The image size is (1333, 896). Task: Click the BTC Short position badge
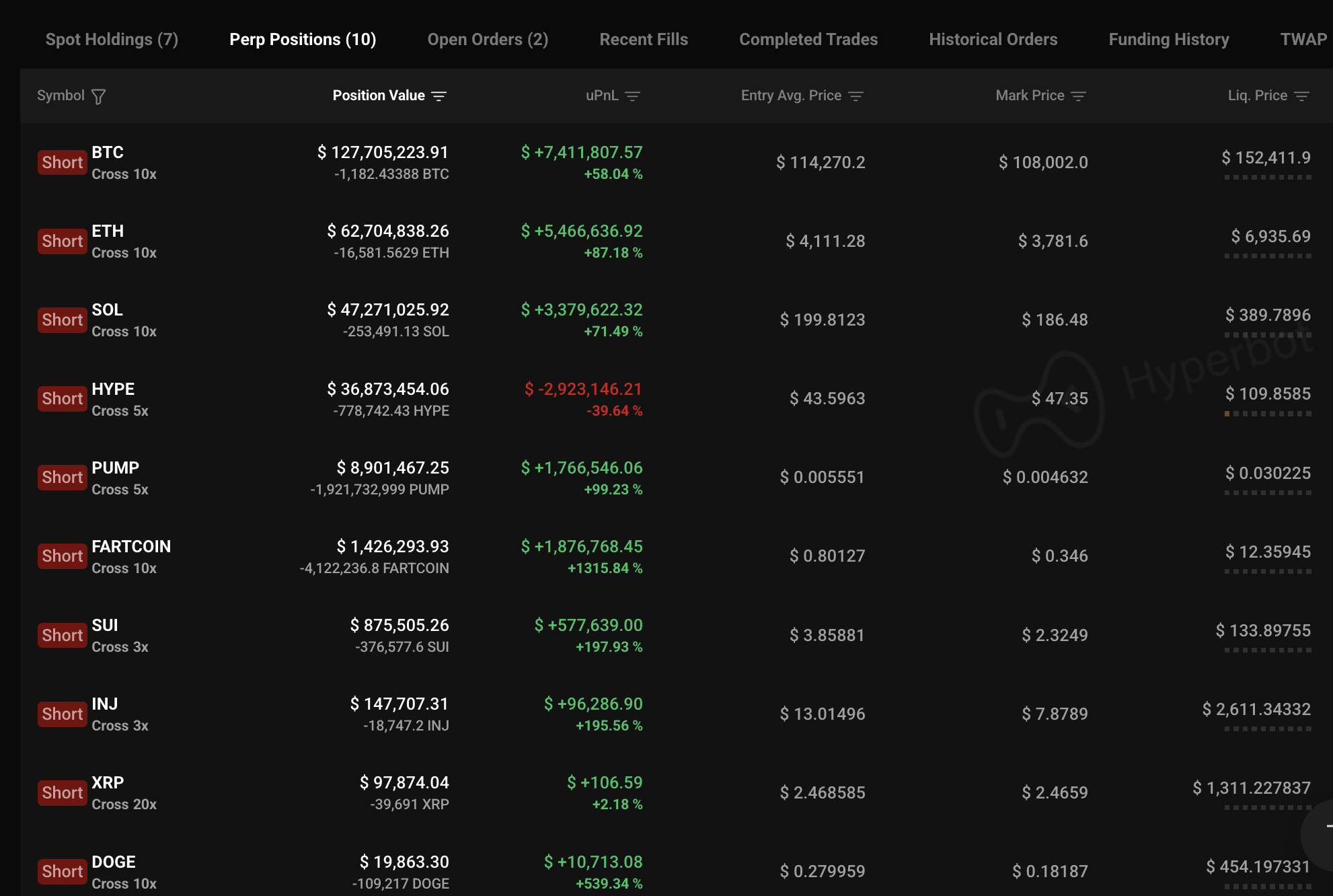click(62, 162)
